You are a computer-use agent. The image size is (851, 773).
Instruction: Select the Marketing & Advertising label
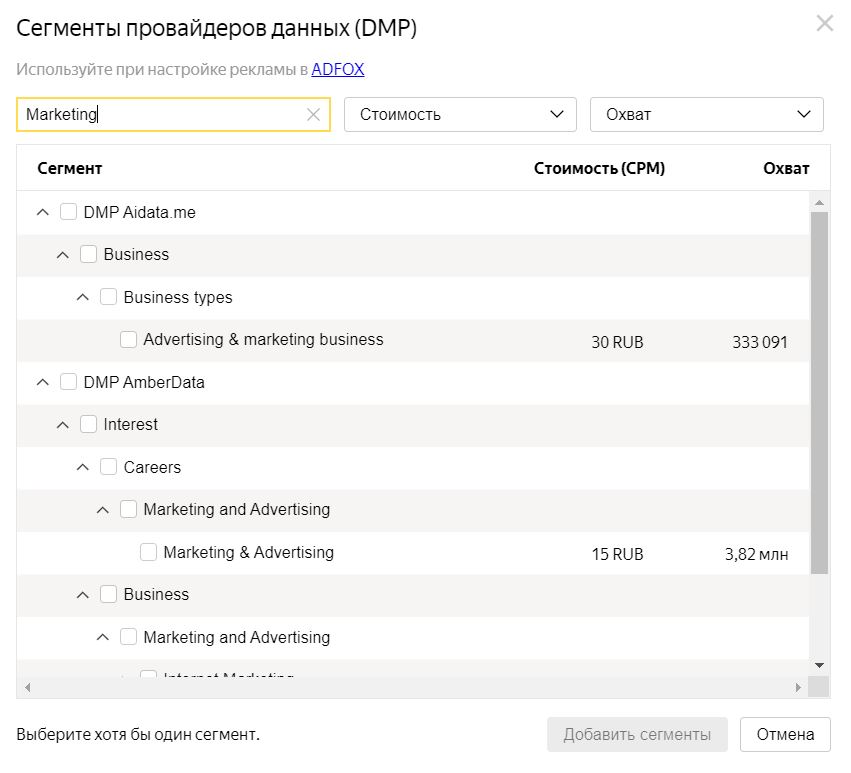(249, 552)
